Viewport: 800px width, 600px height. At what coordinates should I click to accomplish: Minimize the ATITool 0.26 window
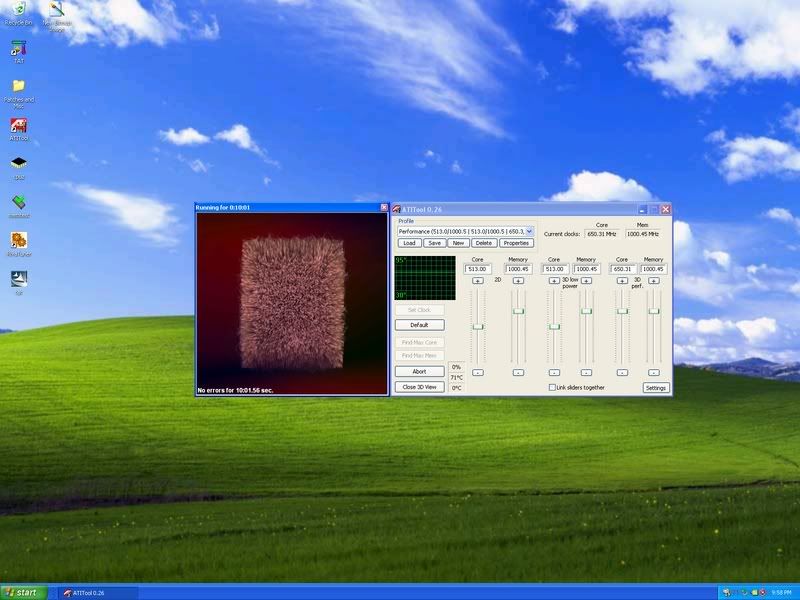click(x=642, y=209)
